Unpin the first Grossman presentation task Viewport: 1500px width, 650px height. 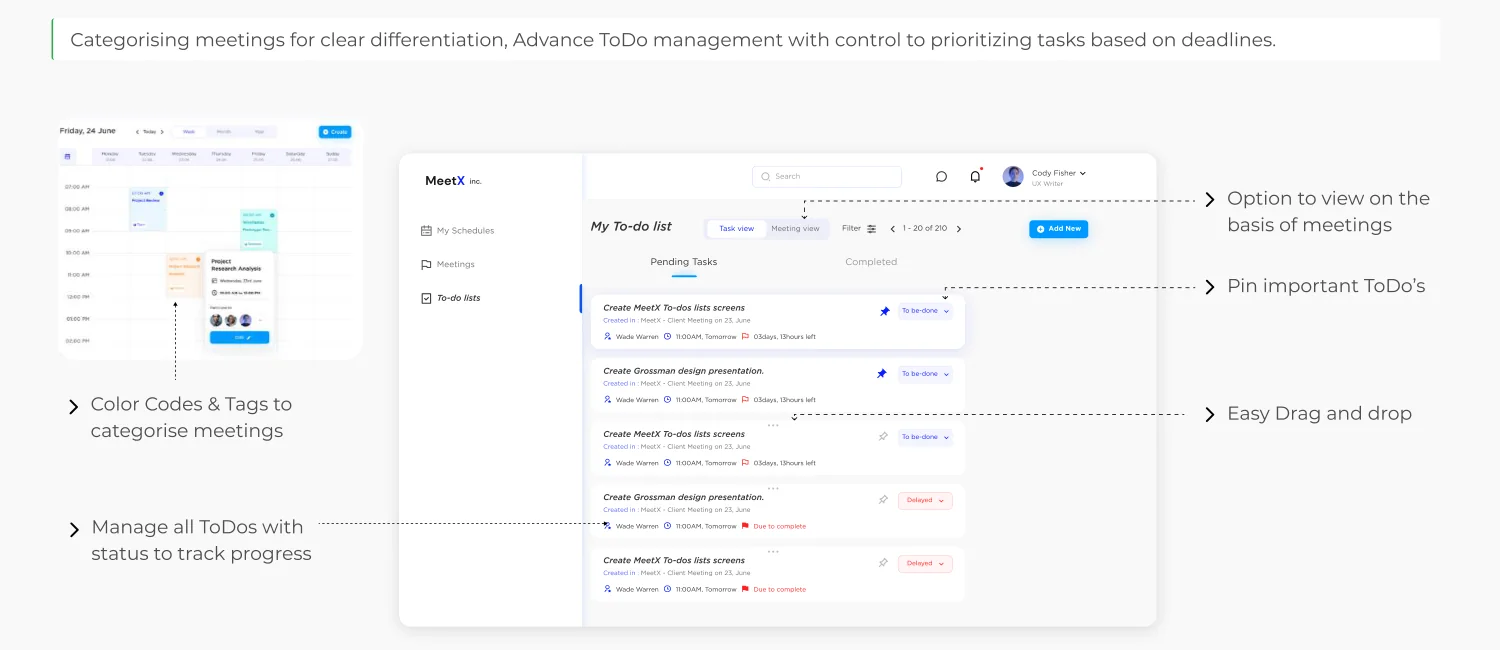tap(882, 374)
